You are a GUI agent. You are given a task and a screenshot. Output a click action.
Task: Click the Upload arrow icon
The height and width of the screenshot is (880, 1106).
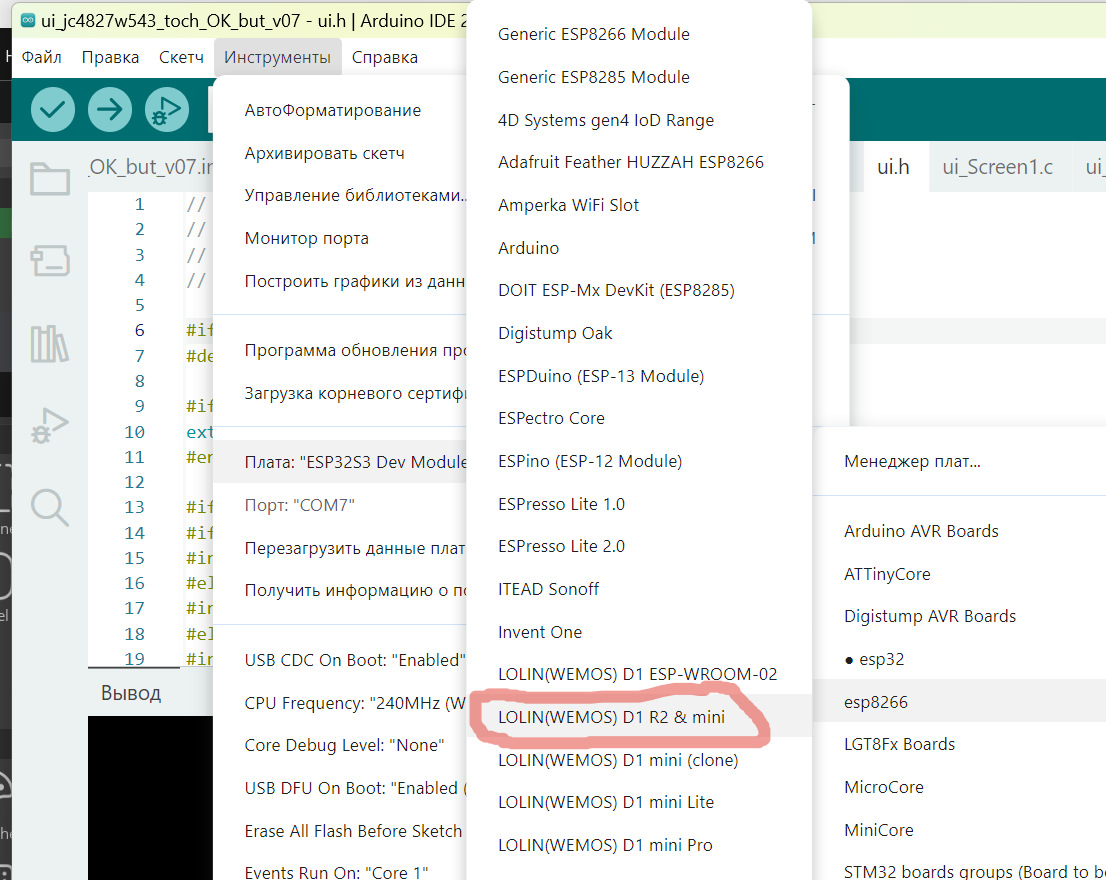(110, 110)
